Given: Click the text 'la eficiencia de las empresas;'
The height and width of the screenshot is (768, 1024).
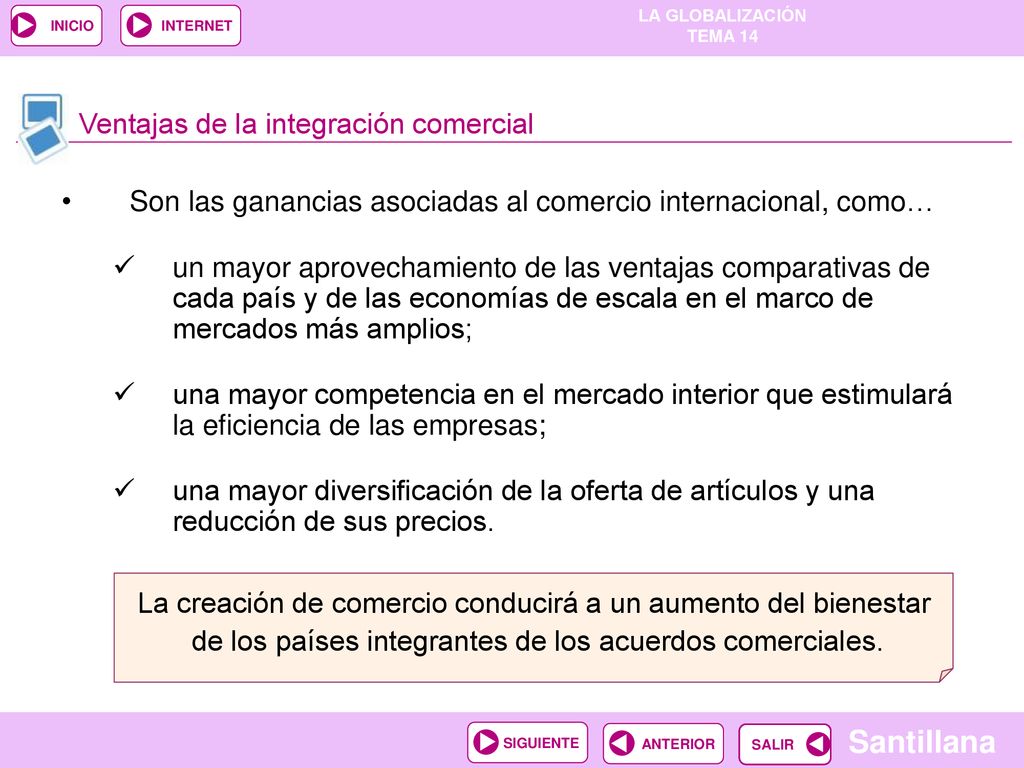Looking at the screenshot, I should (359, 426).
